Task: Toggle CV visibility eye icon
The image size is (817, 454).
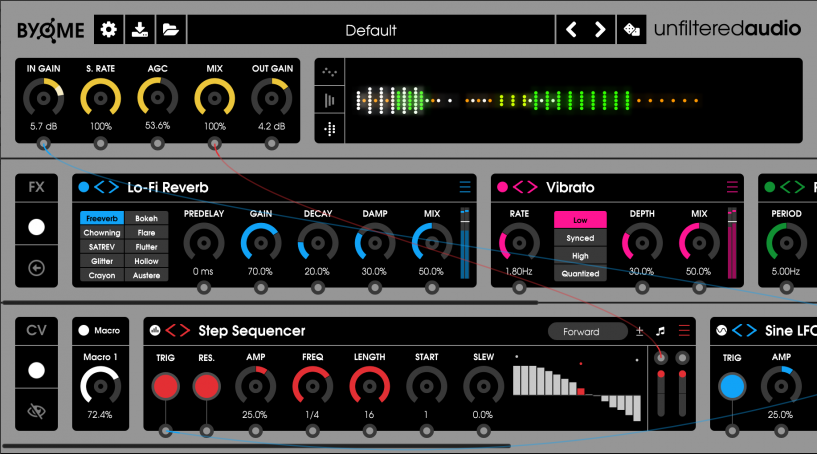Action: (37, 409)
